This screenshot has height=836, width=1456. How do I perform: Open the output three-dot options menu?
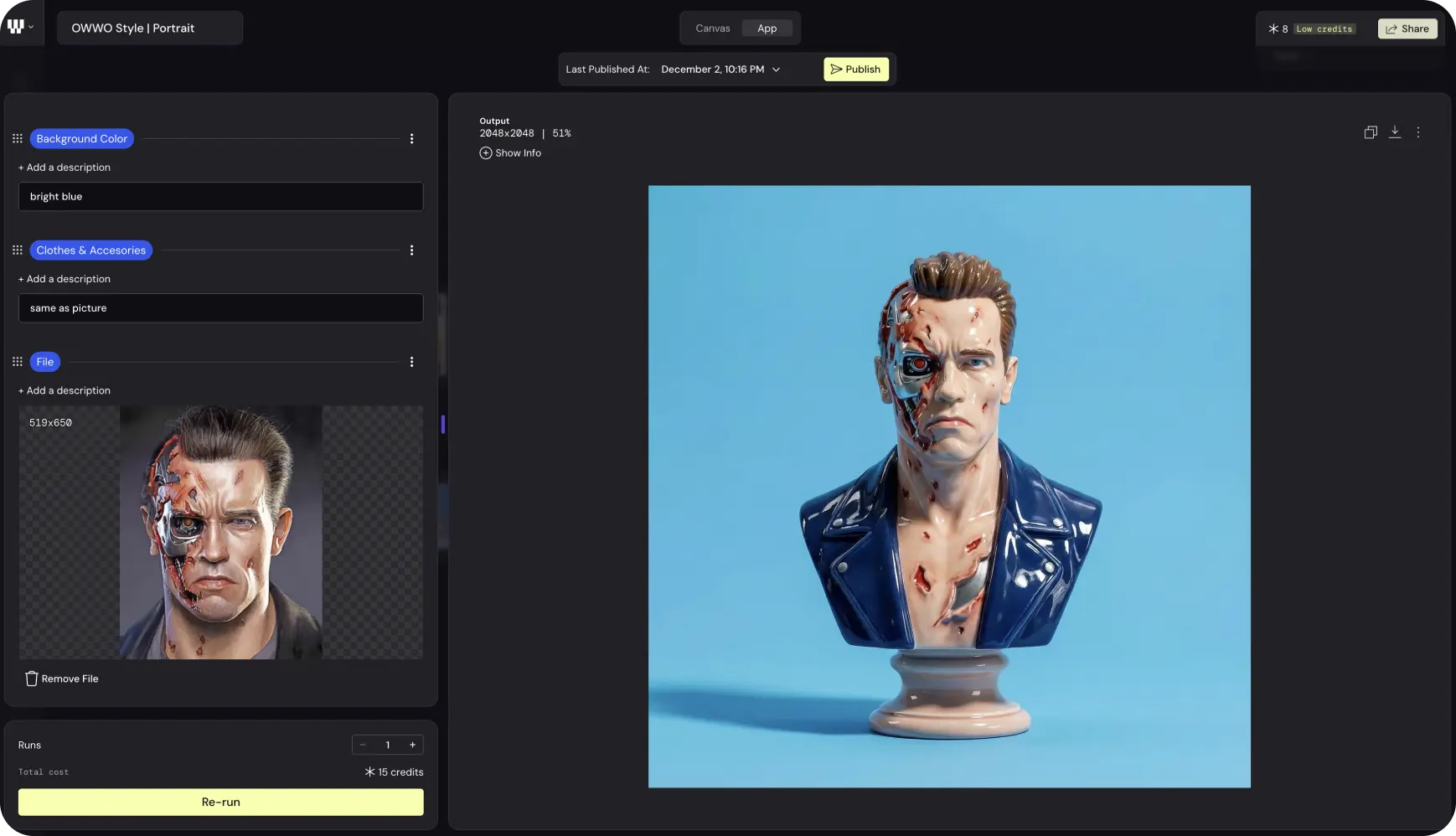[1418, 132]
